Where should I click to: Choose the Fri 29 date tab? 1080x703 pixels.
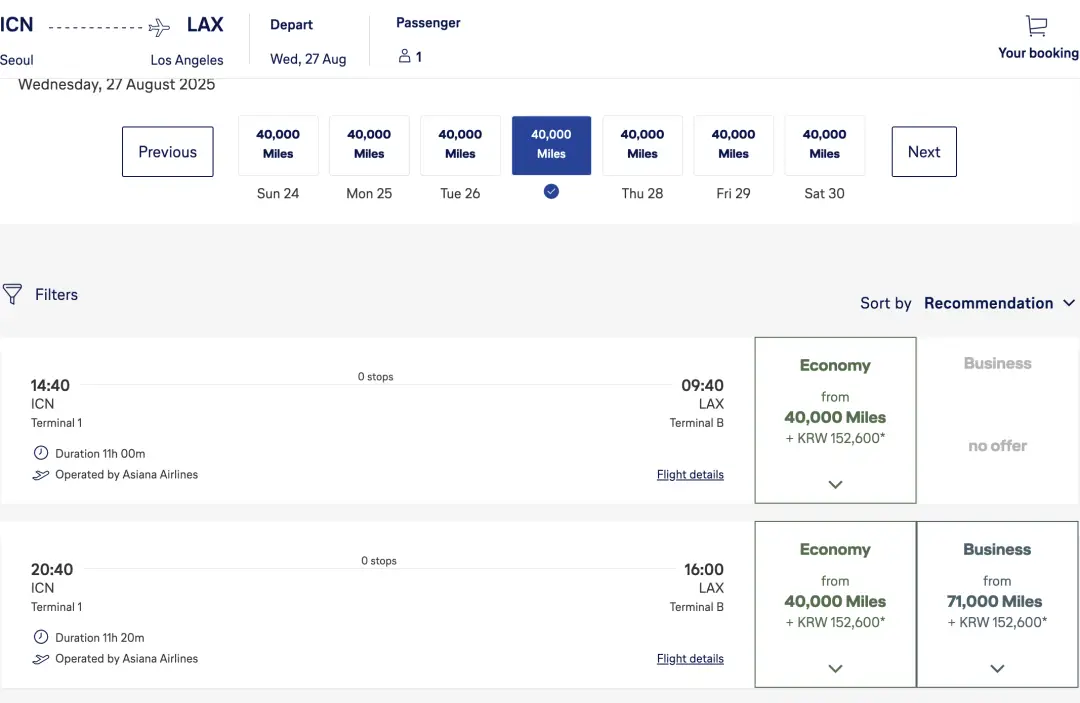point(733,145)
